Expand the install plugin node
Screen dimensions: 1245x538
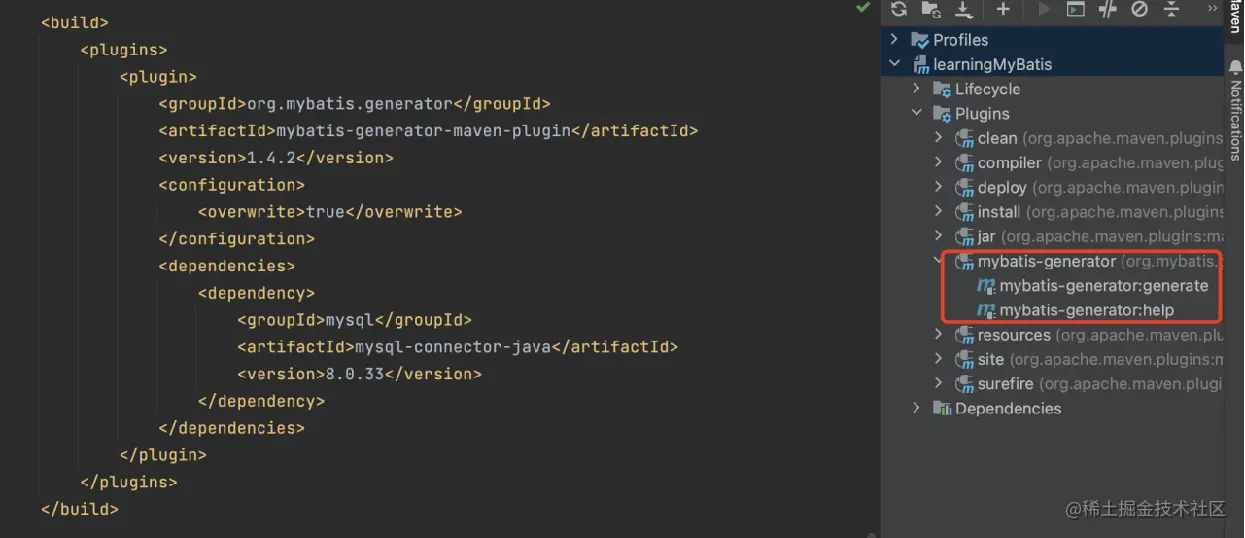938,211
